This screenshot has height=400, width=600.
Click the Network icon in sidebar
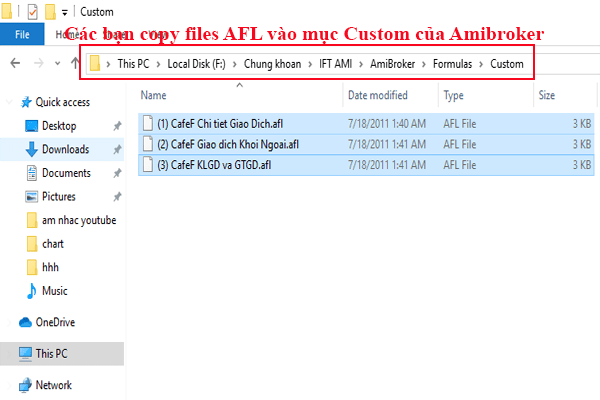[25, 385]
